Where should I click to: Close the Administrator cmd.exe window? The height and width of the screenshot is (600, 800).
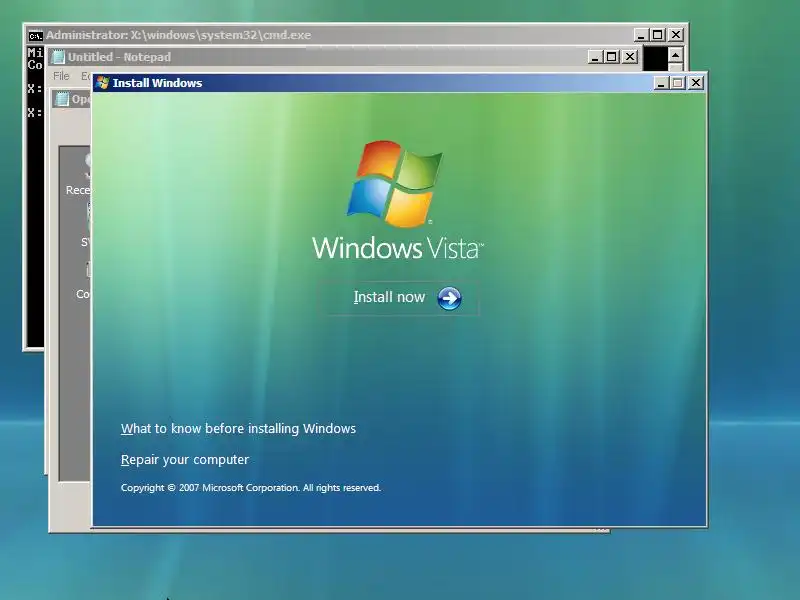[676, 35]
